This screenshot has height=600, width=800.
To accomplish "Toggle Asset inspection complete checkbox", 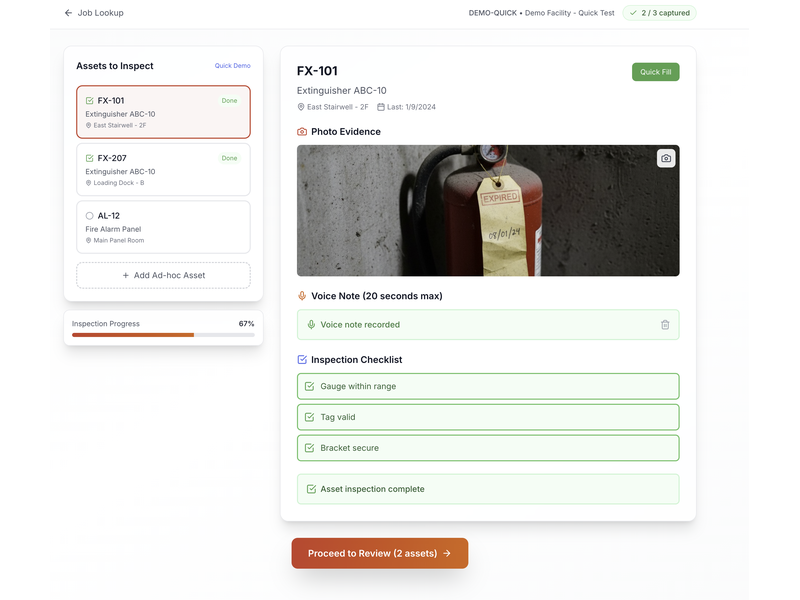I will [x=309, y=490].
